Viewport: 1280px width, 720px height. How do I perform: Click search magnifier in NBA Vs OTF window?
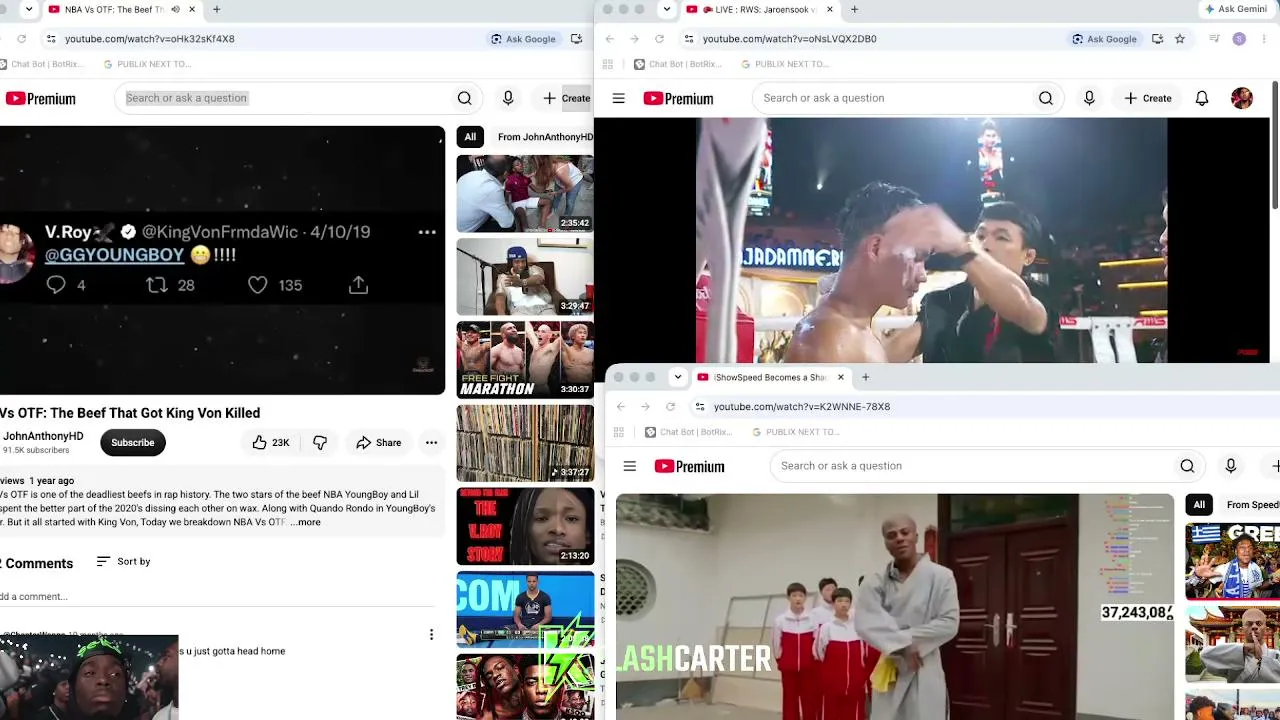[465, 98]
